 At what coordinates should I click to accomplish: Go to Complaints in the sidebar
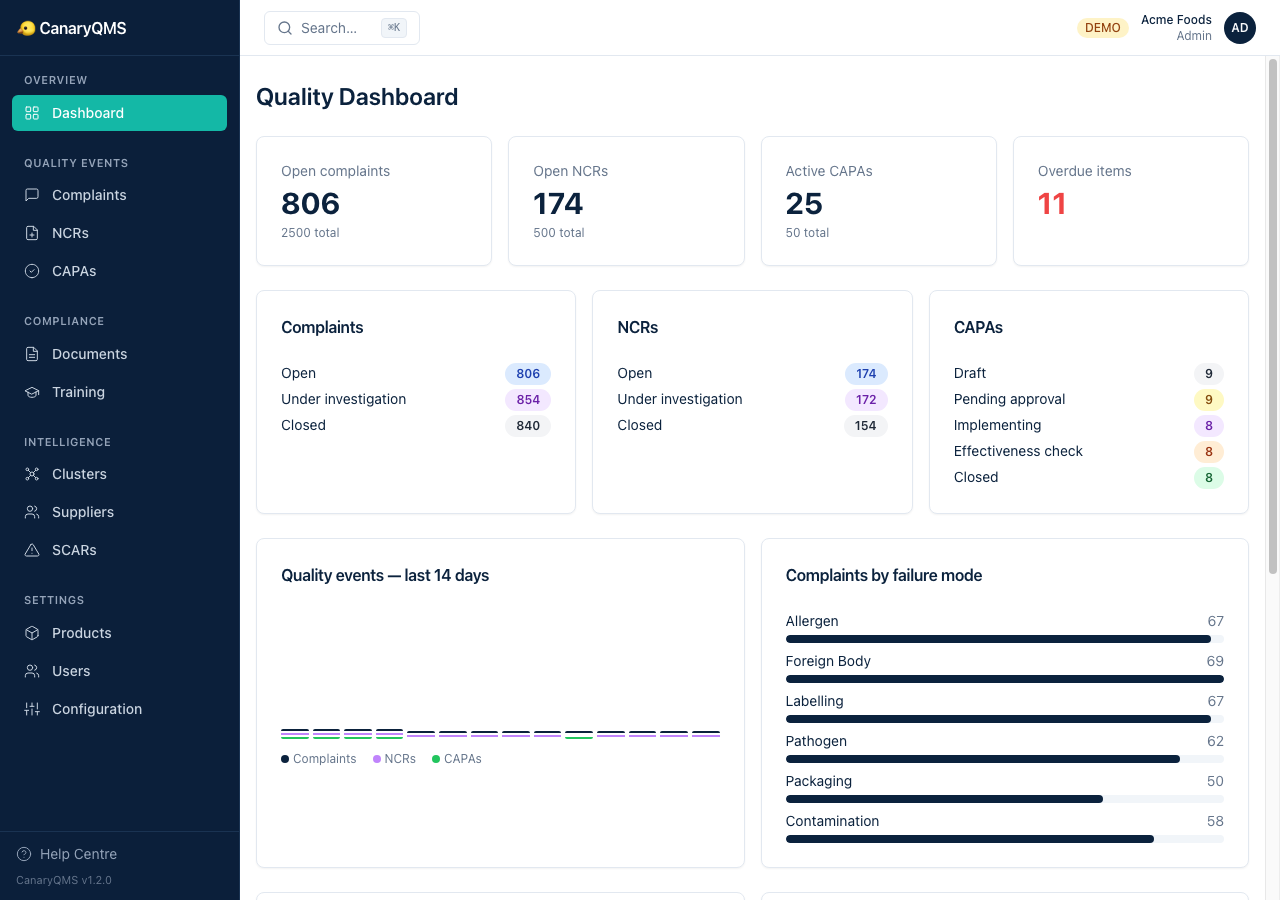119,195
